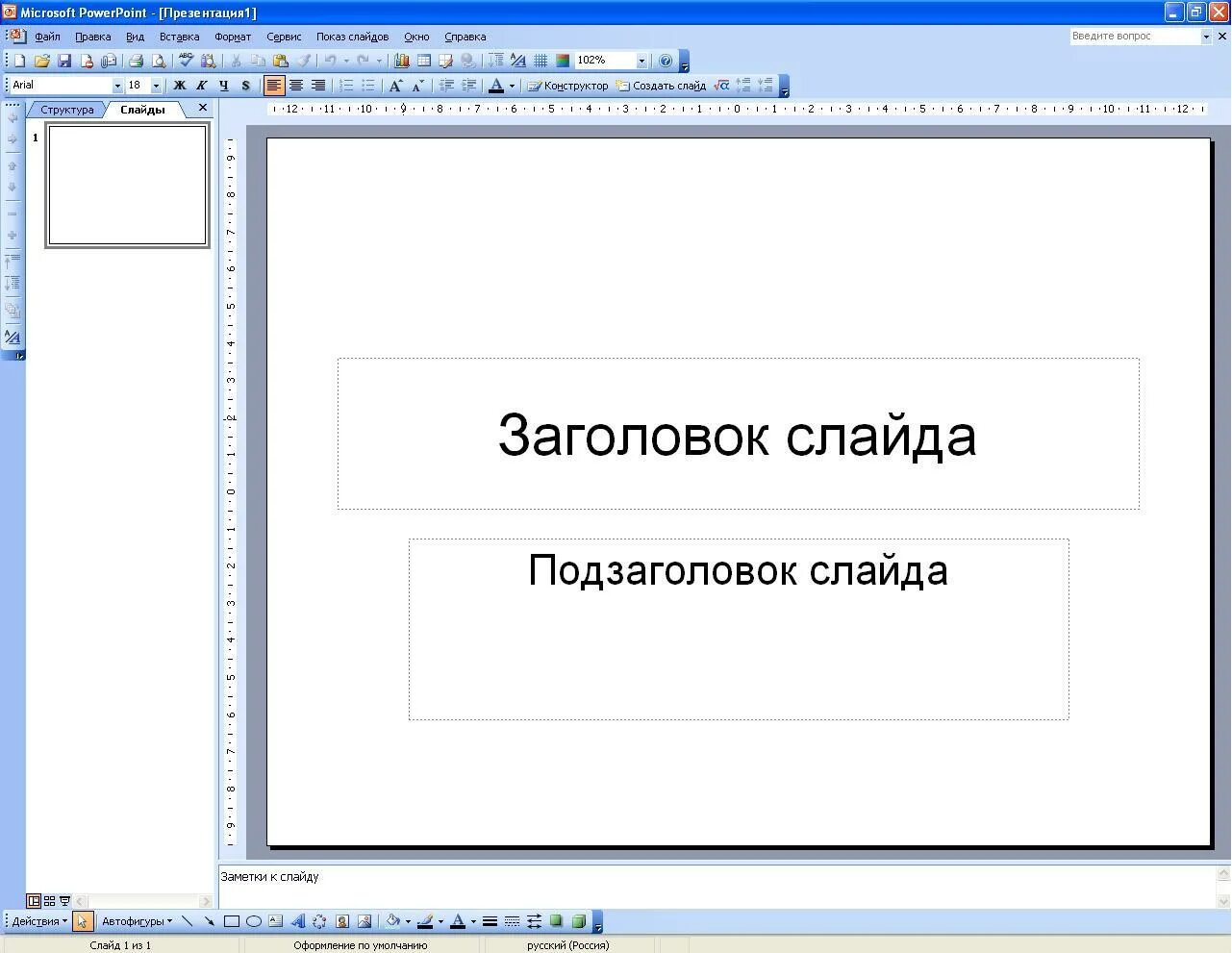Click the Fill Color paint bucket
This screenshot has height=953, width=1232.
[x=392, y=921]
